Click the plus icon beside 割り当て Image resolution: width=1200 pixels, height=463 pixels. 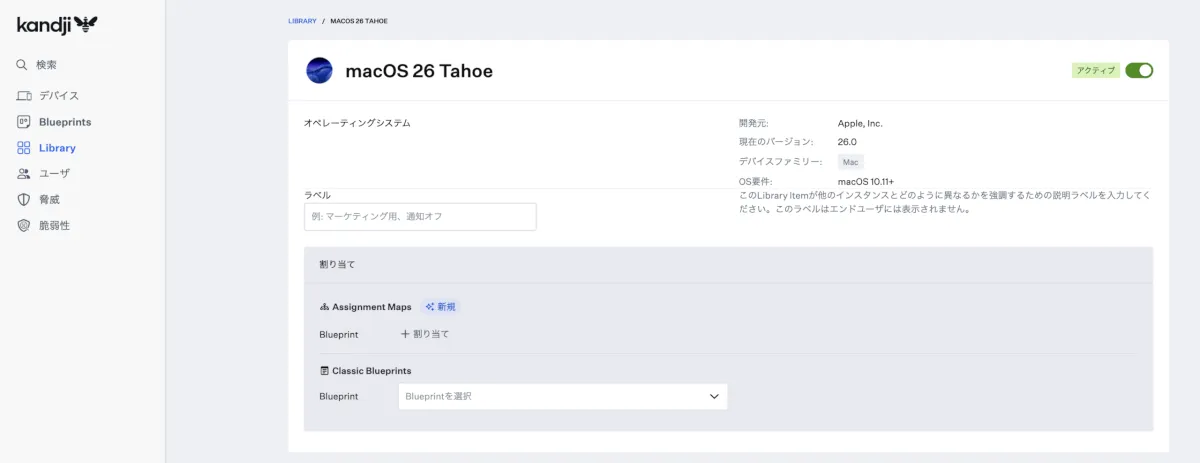(x=405, y=334)
